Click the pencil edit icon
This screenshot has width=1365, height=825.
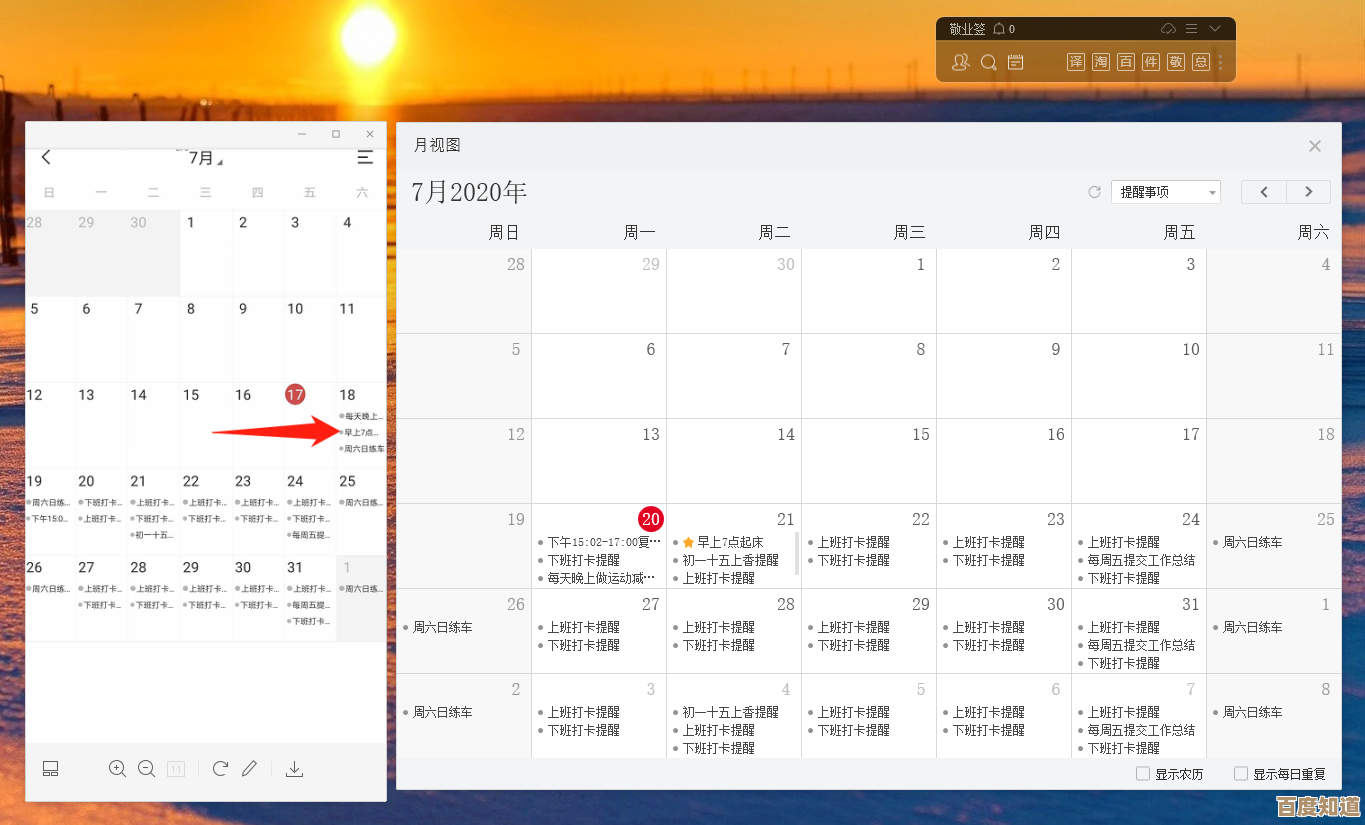tap(250, 768)
